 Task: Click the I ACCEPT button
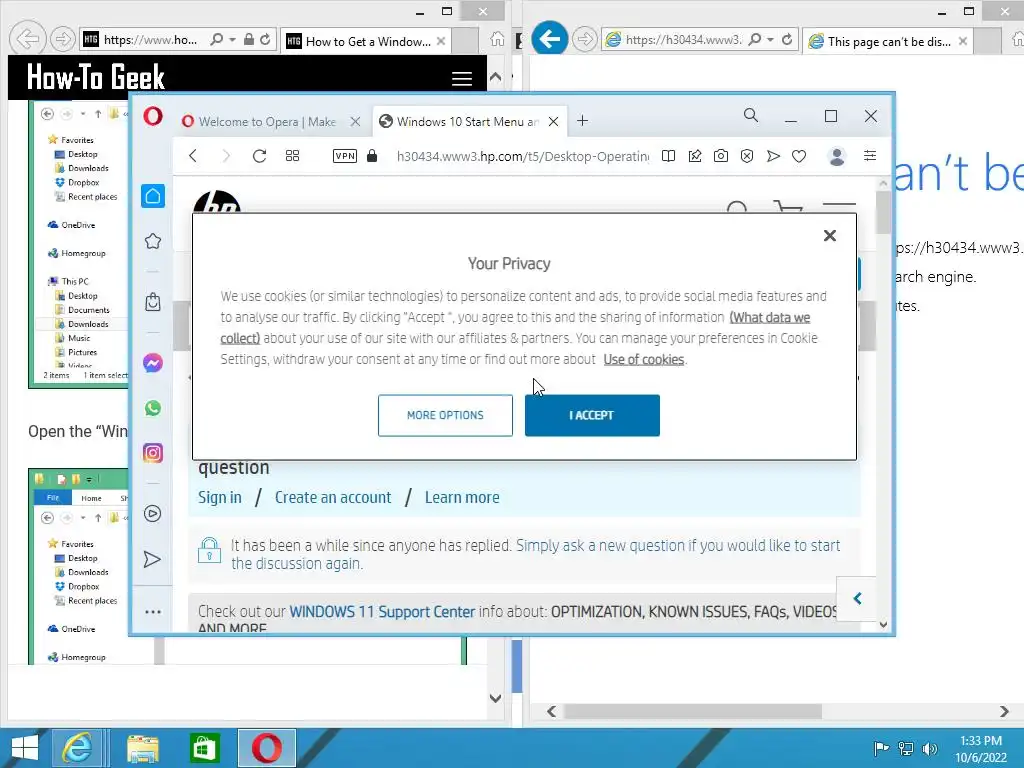(592, 415)
